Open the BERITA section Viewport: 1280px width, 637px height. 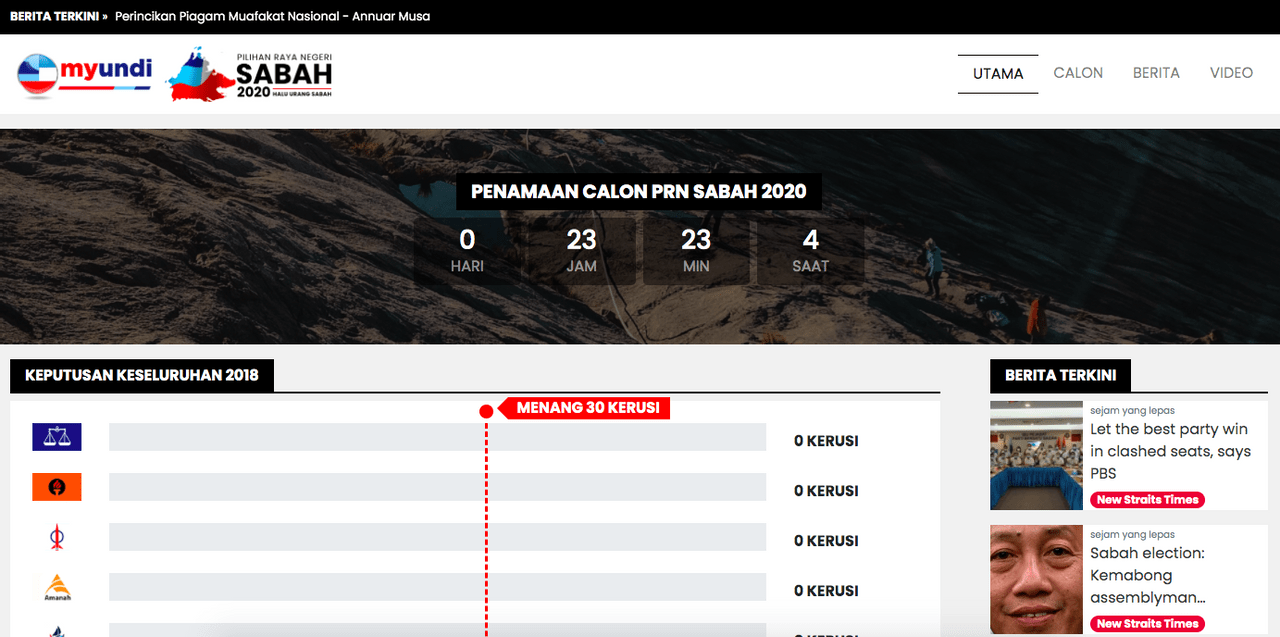point(1156,72)
